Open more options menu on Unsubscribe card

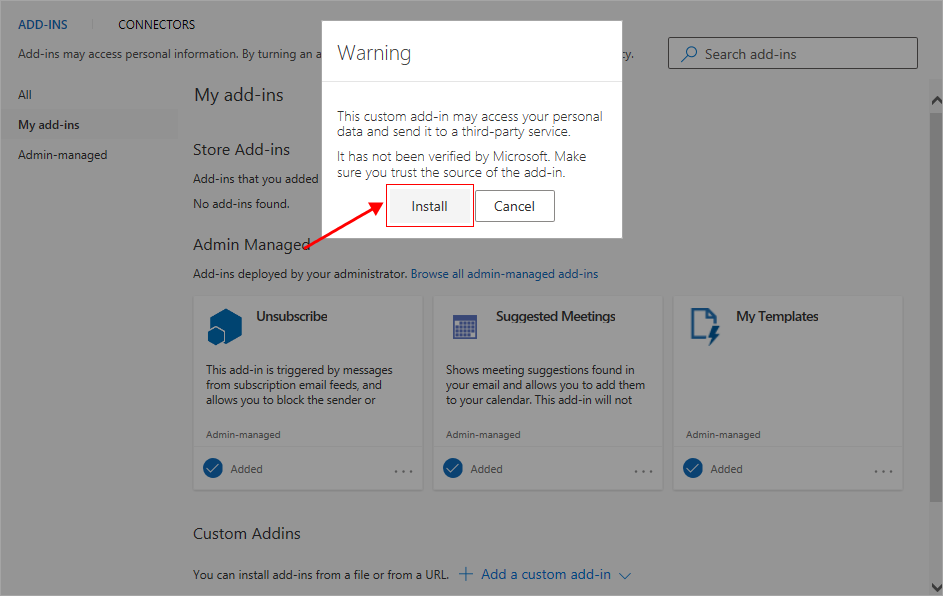point(403,471)
